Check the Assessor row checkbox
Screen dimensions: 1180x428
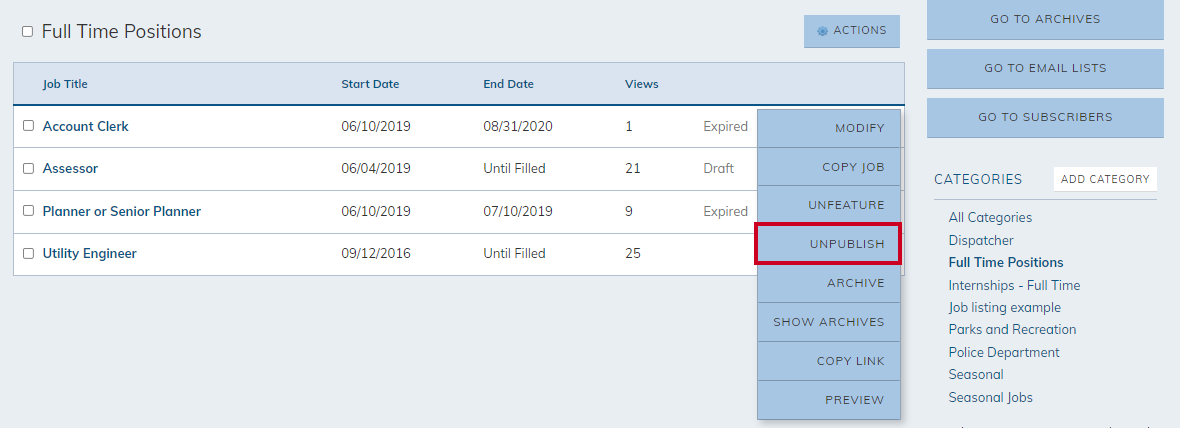pos(28,168)
